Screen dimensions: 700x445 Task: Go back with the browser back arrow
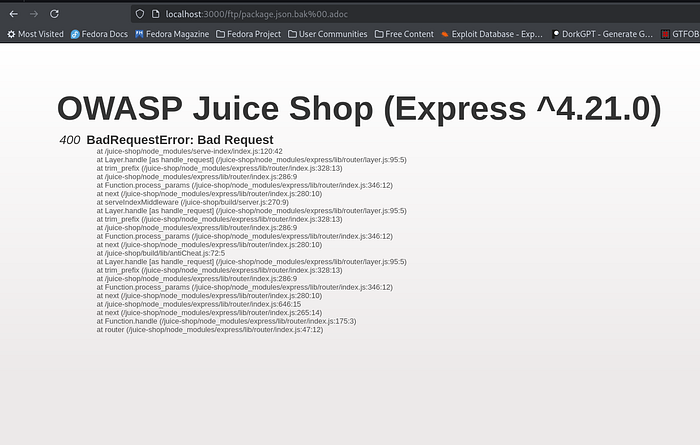(x=14, y=14)
